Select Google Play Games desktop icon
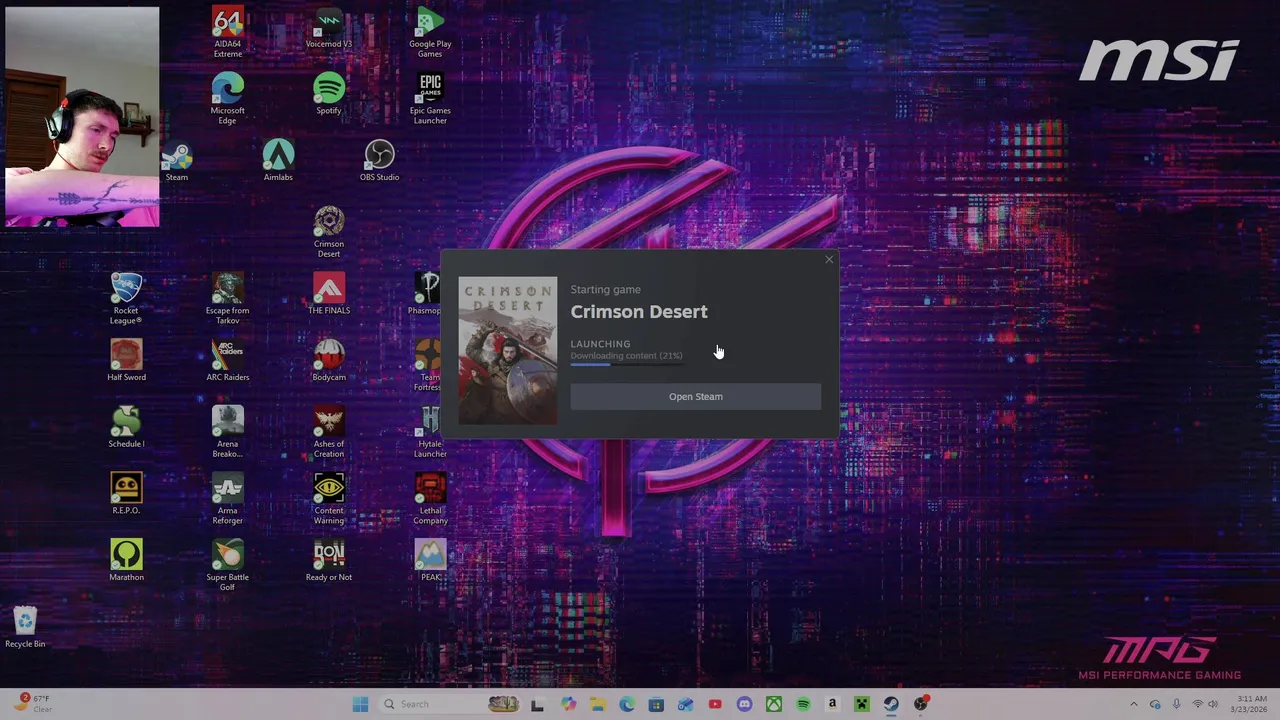Image resolution: width=1280 pixels, height=720 pixels. pos(430,33)
